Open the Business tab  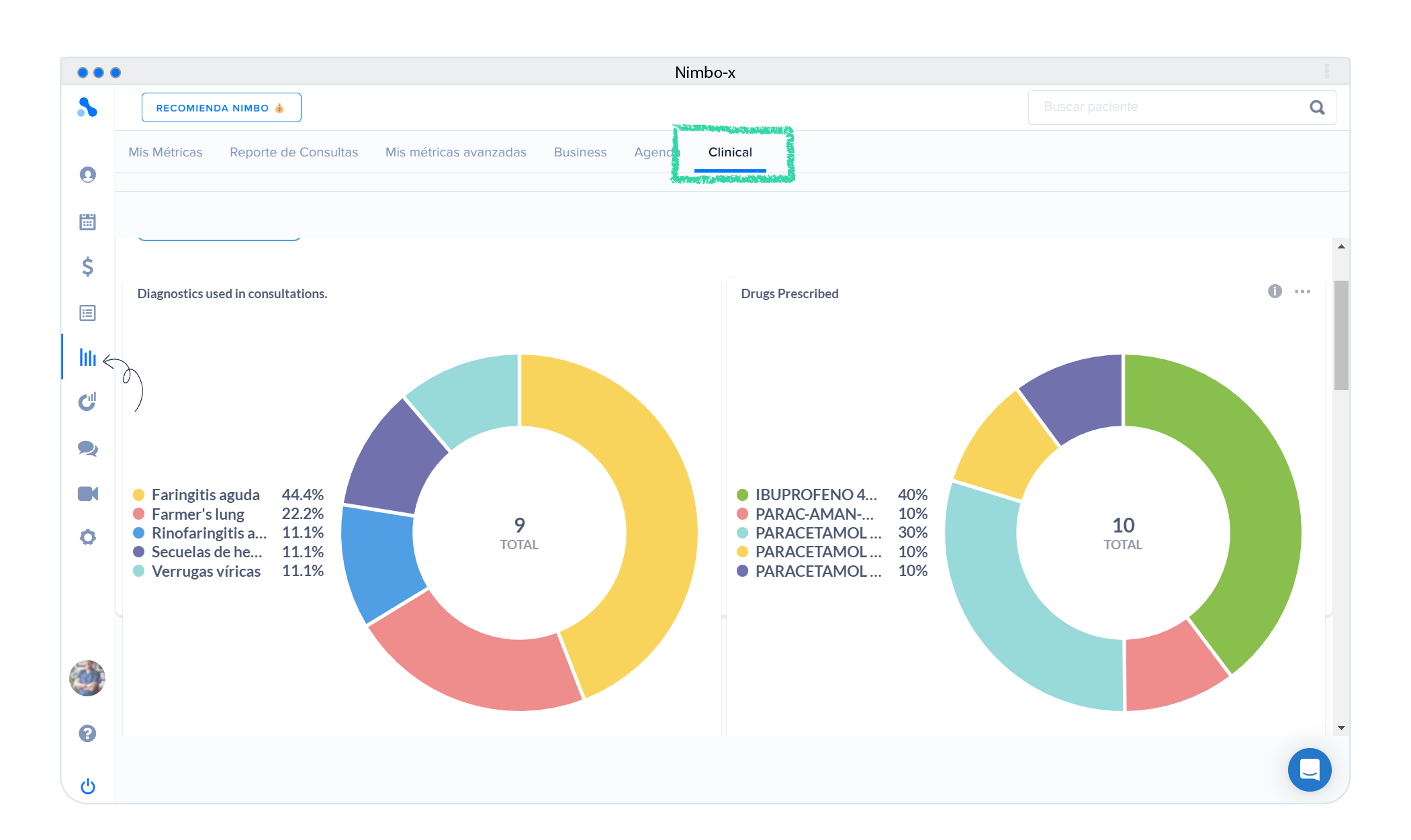pos(580,152)
